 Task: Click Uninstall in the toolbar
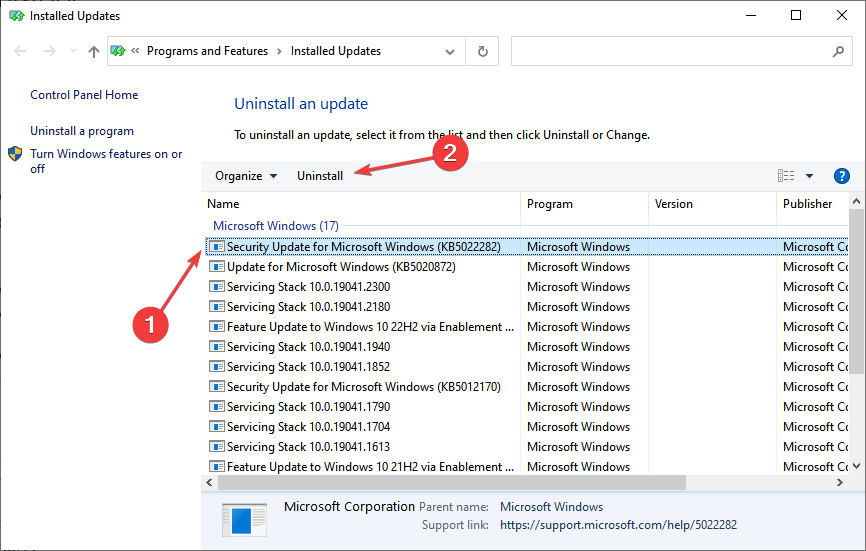coord(320,176)
